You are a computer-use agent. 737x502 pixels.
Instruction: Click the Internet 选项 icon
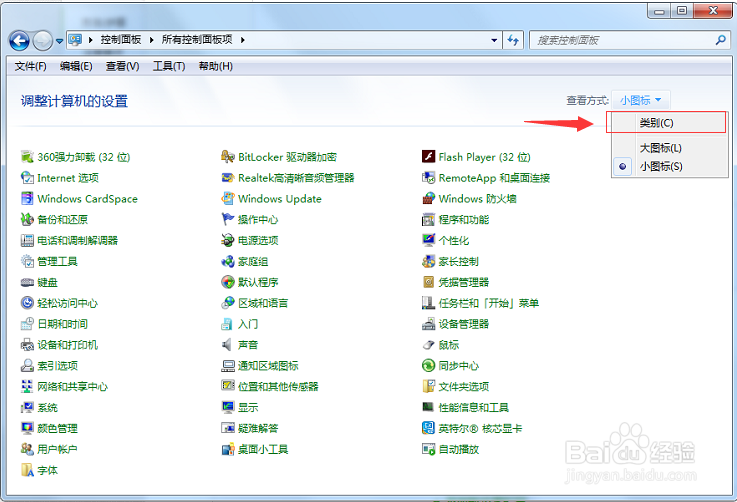(27, 178)
